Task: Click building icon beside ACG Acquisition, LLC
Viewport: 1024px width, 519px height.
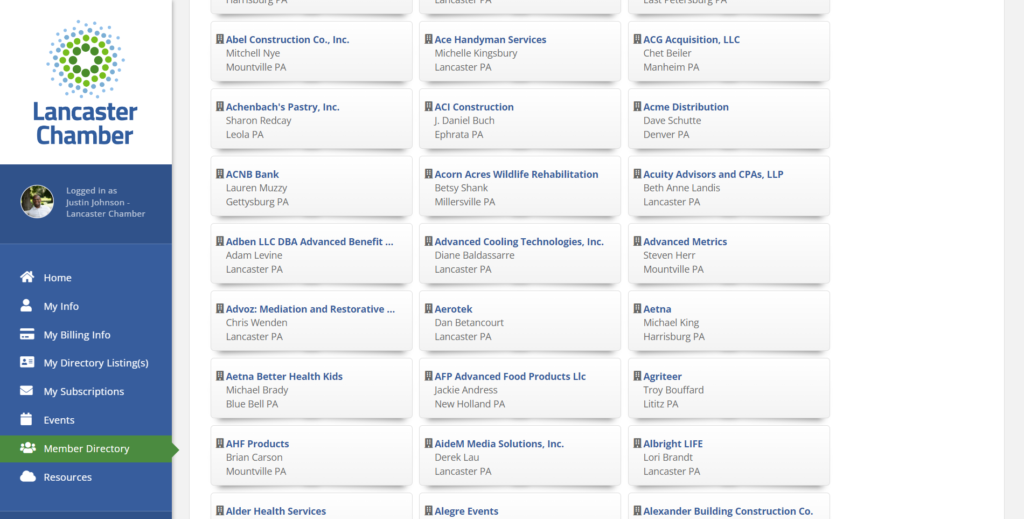Action: tap(637, 39)
